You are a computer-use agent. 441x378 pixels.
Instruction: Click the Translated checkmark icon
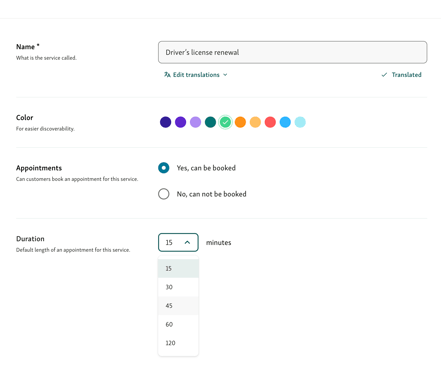(384, 75)
